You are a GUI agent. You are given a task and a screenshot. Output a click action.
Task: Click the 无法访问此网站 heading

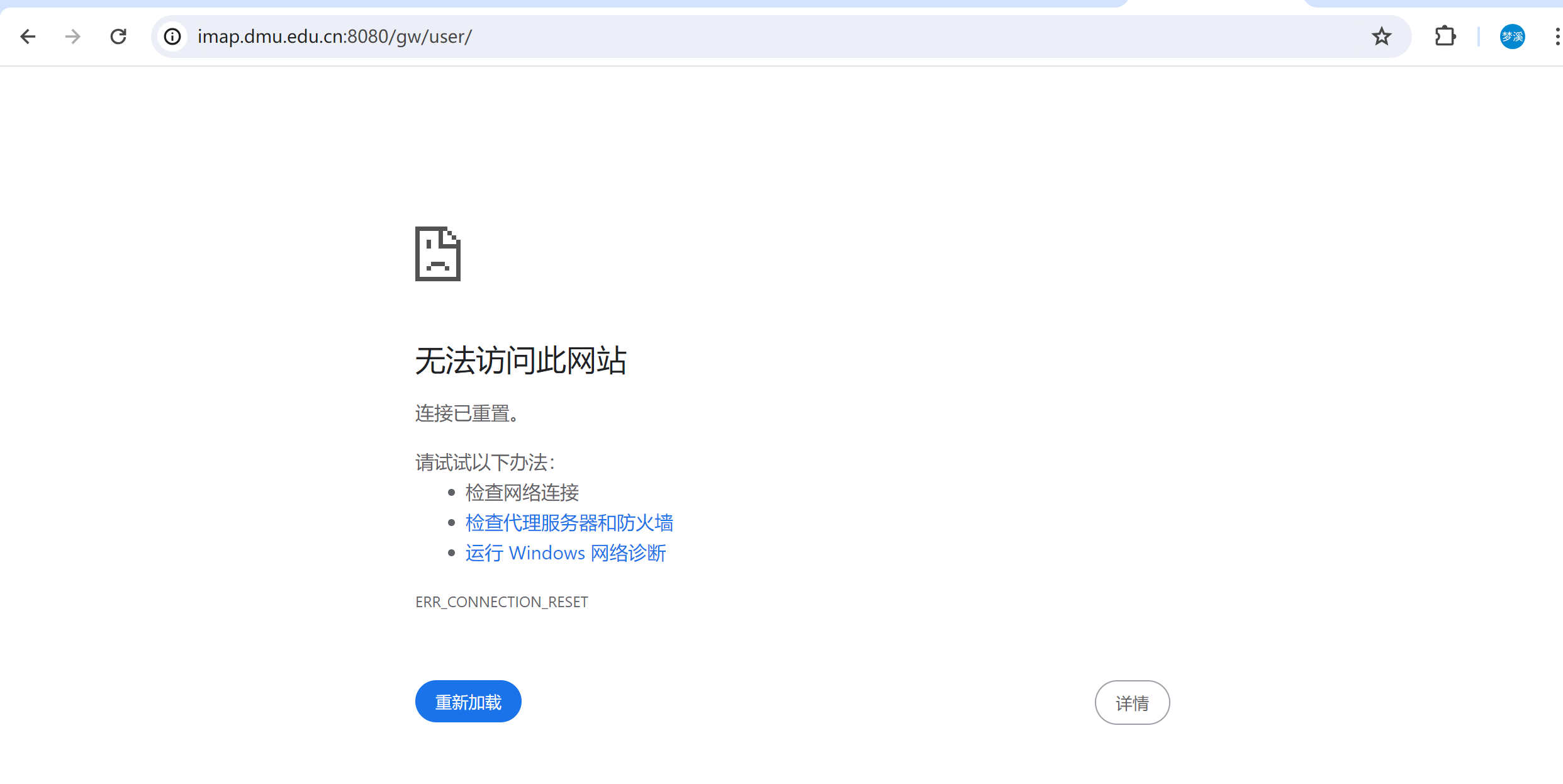pos(521,361)
